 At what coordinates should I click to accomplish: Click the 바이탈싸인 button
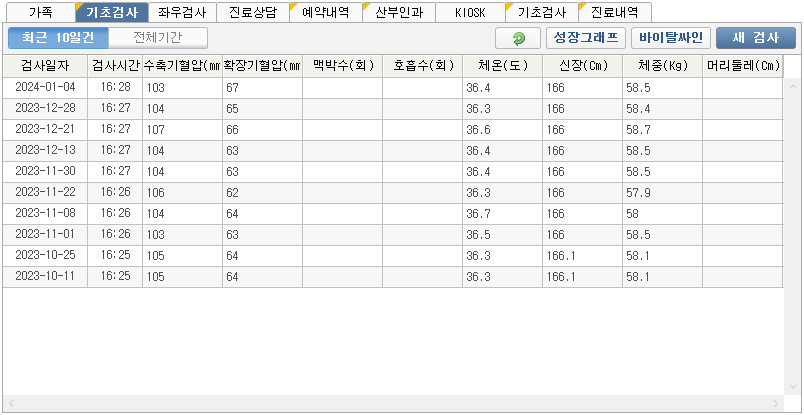tap(670, 38)
